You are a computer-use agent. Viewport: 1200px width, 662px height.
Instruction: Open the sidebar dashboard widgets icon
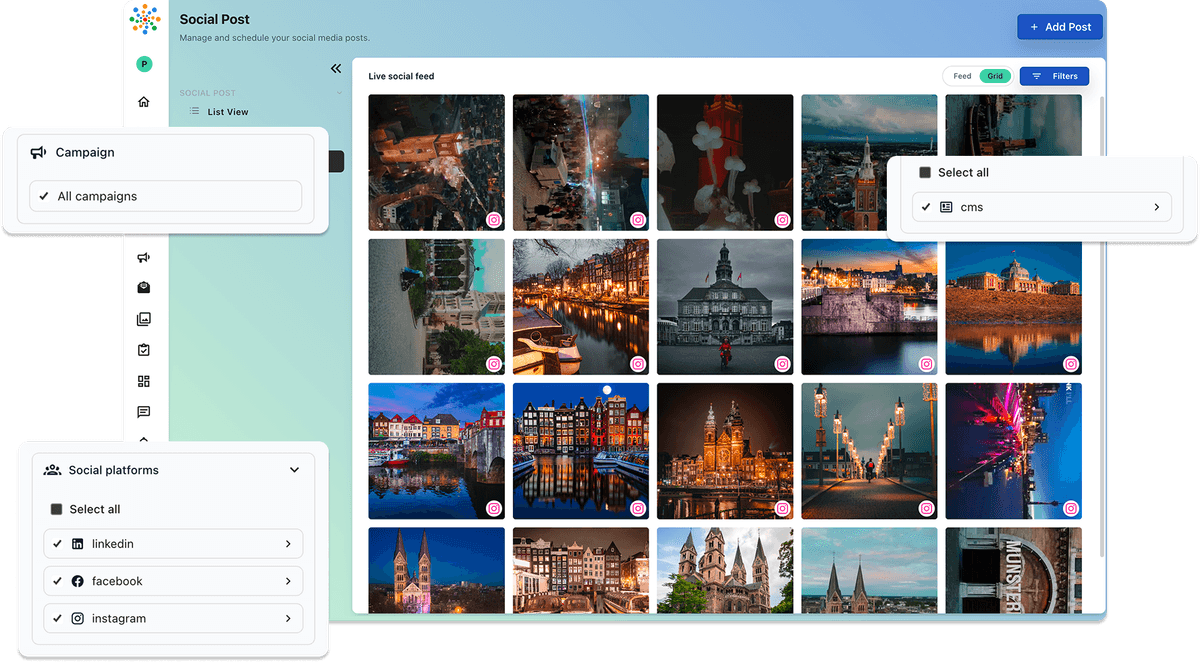point(144,381)
